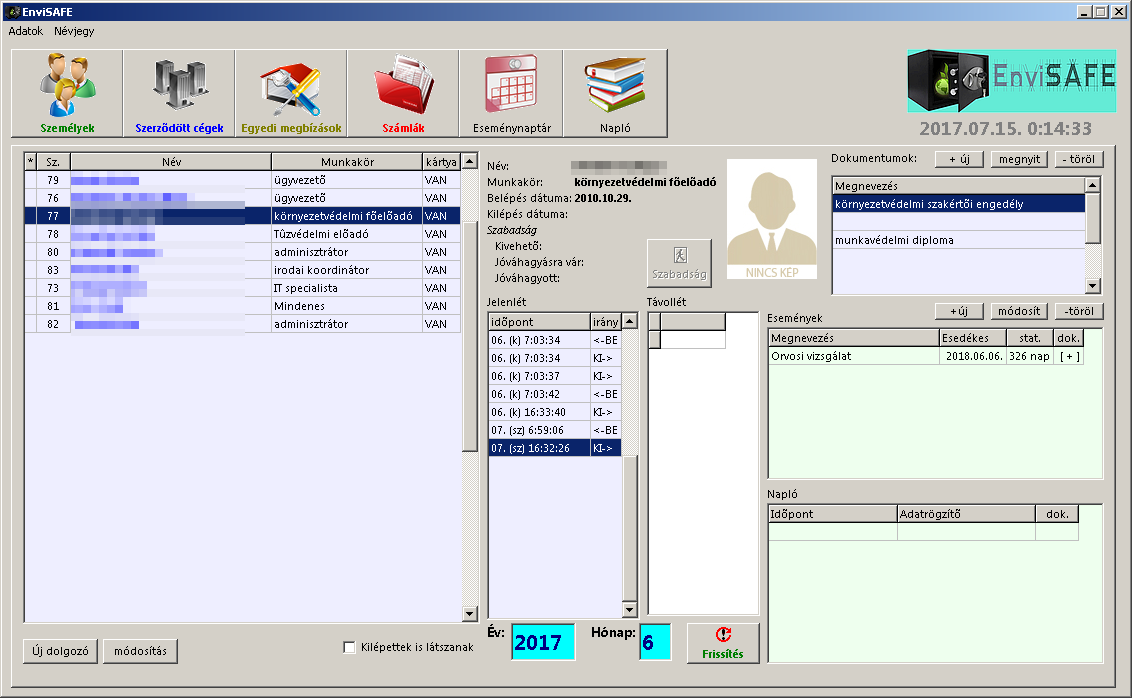Screen dimensions: 1132x698
Task: Click the Hónap value field showing 6
Action: pos(654,642)
